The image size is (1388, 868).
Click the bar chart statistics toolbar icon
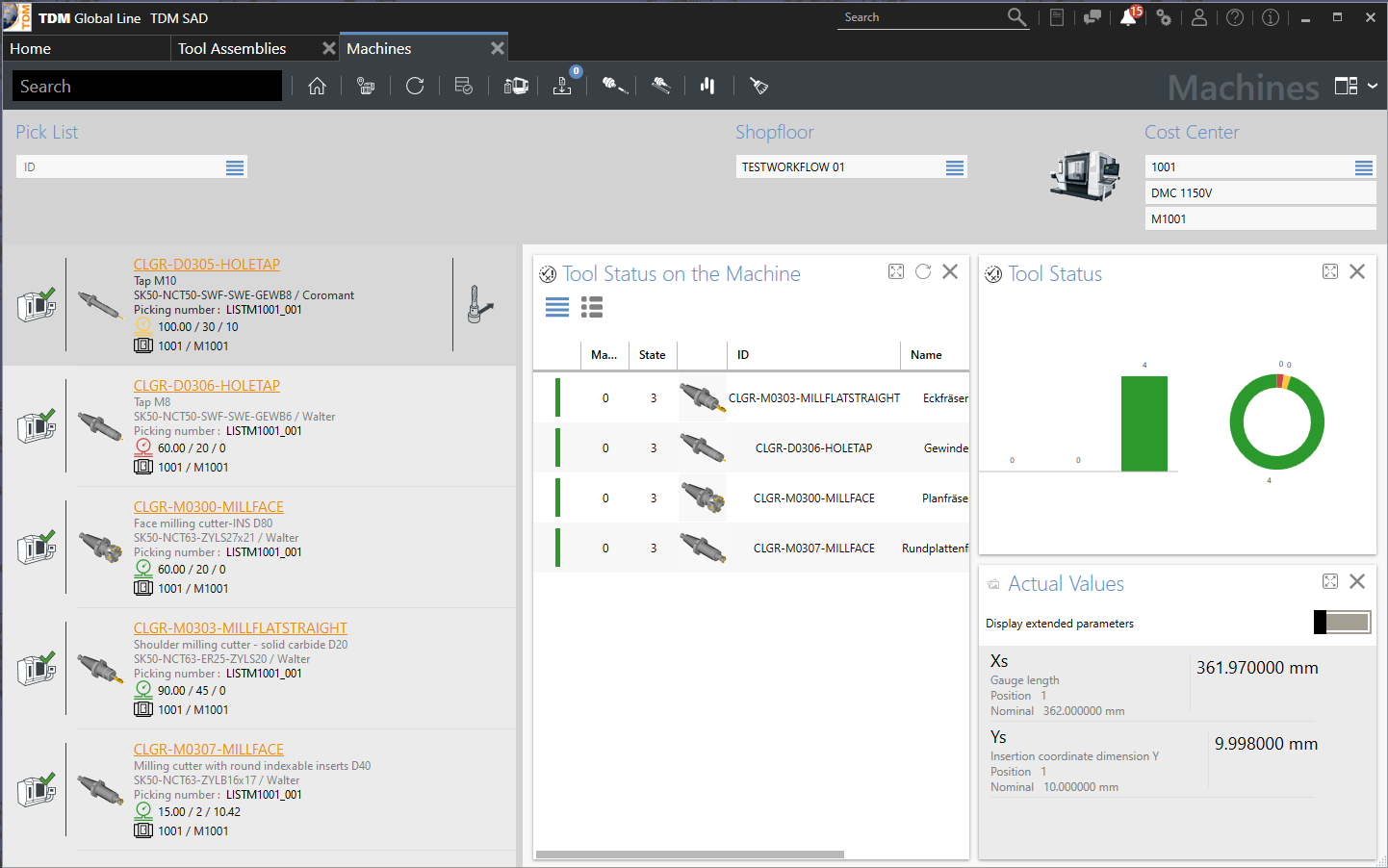707,87
